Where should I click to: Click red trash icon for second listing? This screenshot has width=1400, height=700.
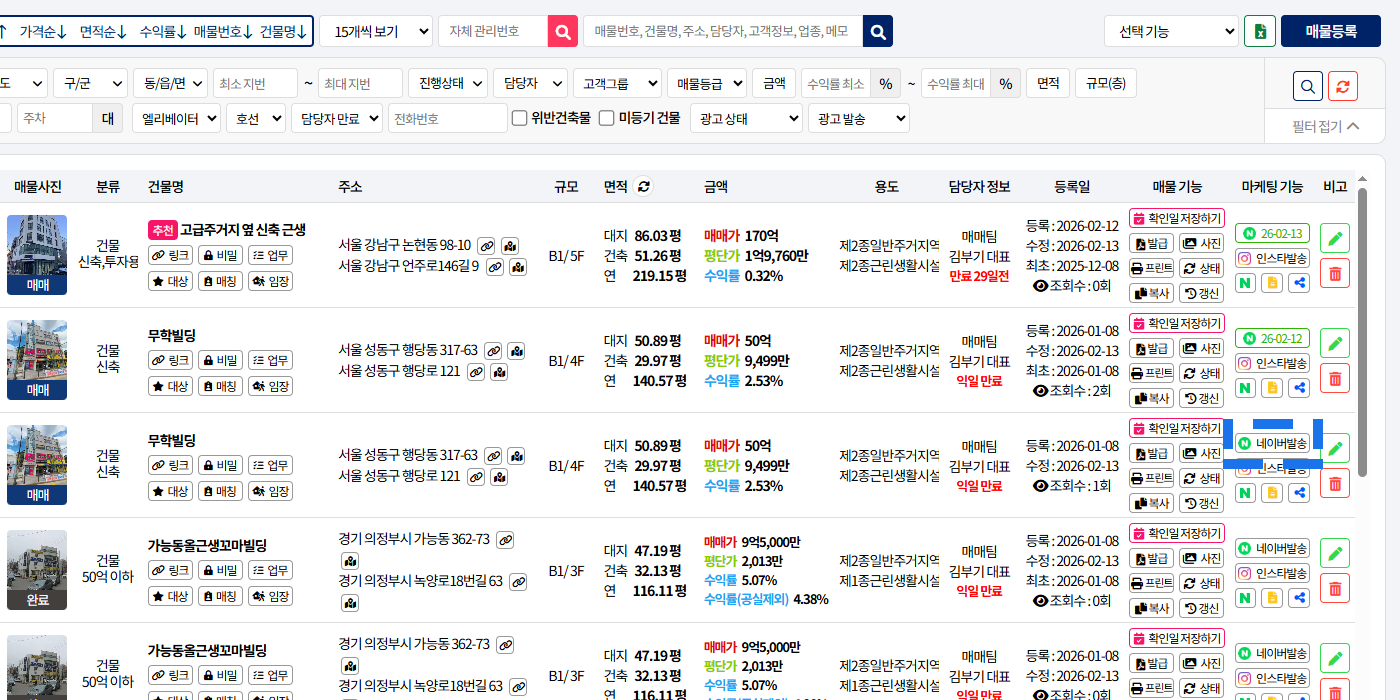(x=1334, y=378)
